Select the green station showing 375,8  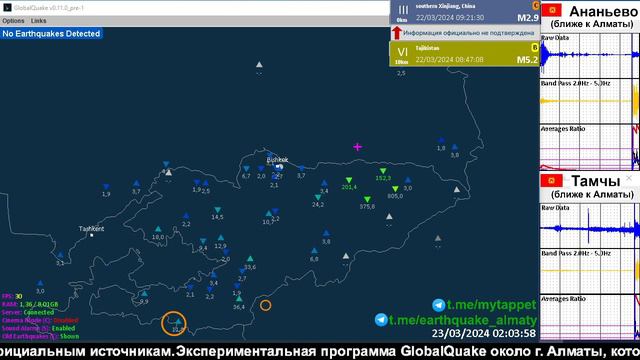pyautogui.click(x=367, y=199)
